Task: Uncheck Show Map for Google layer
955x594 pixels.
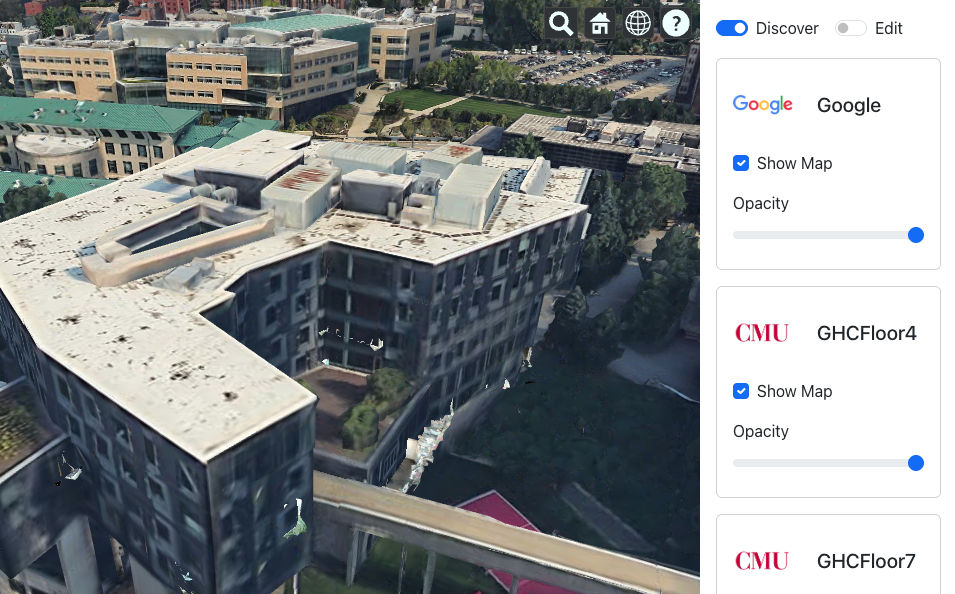Action: (x=741, y=163)
